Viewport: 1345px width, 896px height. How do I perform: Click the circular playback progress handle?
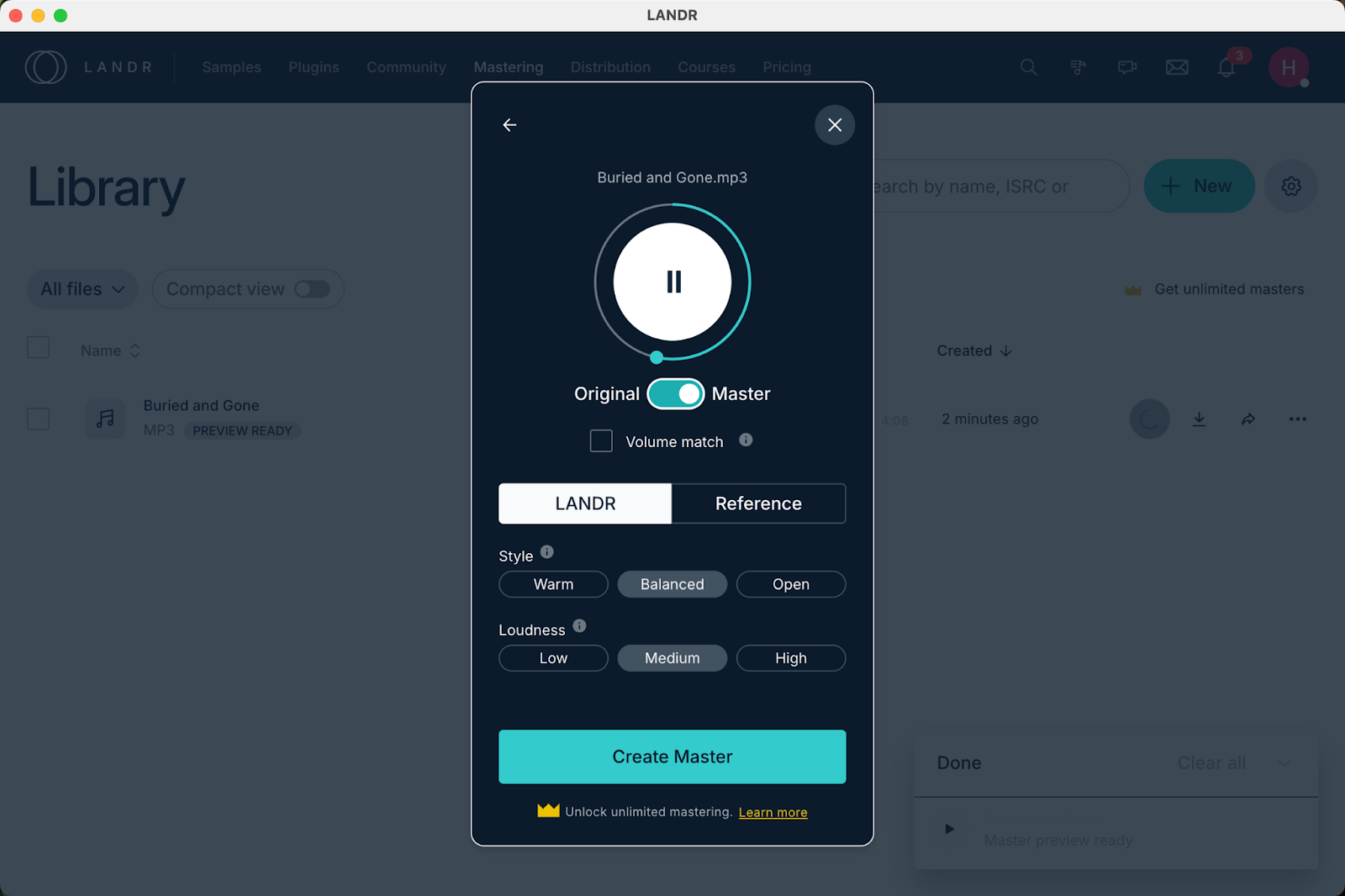pyautogui.click(x=657, y=357)
